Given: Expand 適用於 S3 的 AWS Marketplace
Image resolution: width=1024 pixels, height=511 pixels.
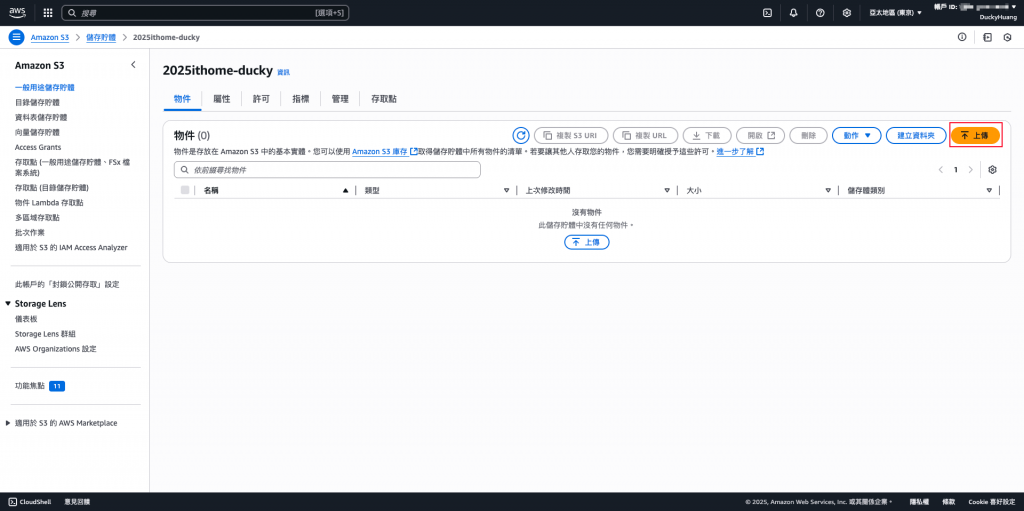Looking at the screenshot, I should click(x=8, y=423).
